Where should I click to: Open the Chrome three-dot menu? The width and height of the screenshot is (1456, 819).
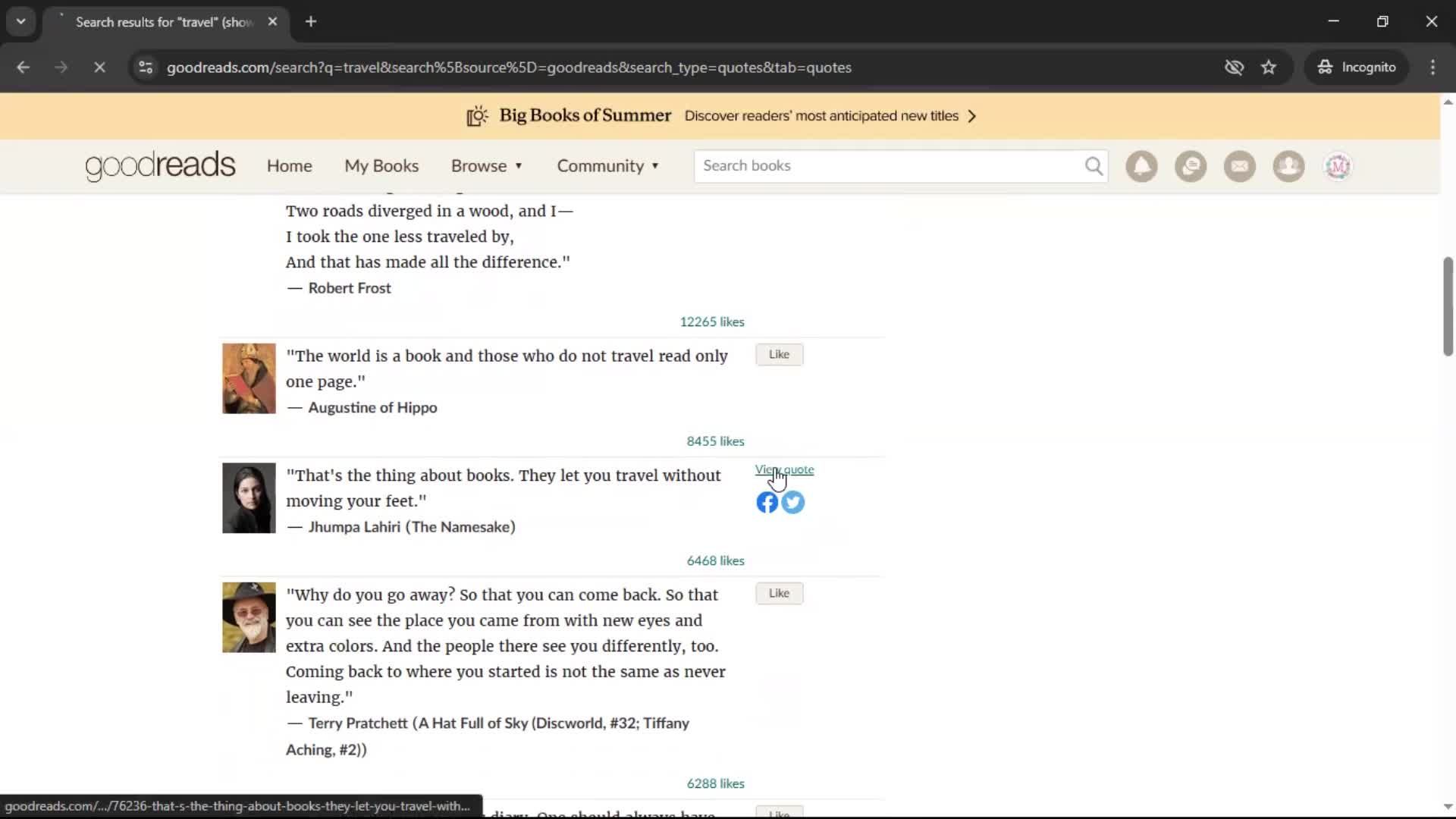click(x=1432, y=67)
